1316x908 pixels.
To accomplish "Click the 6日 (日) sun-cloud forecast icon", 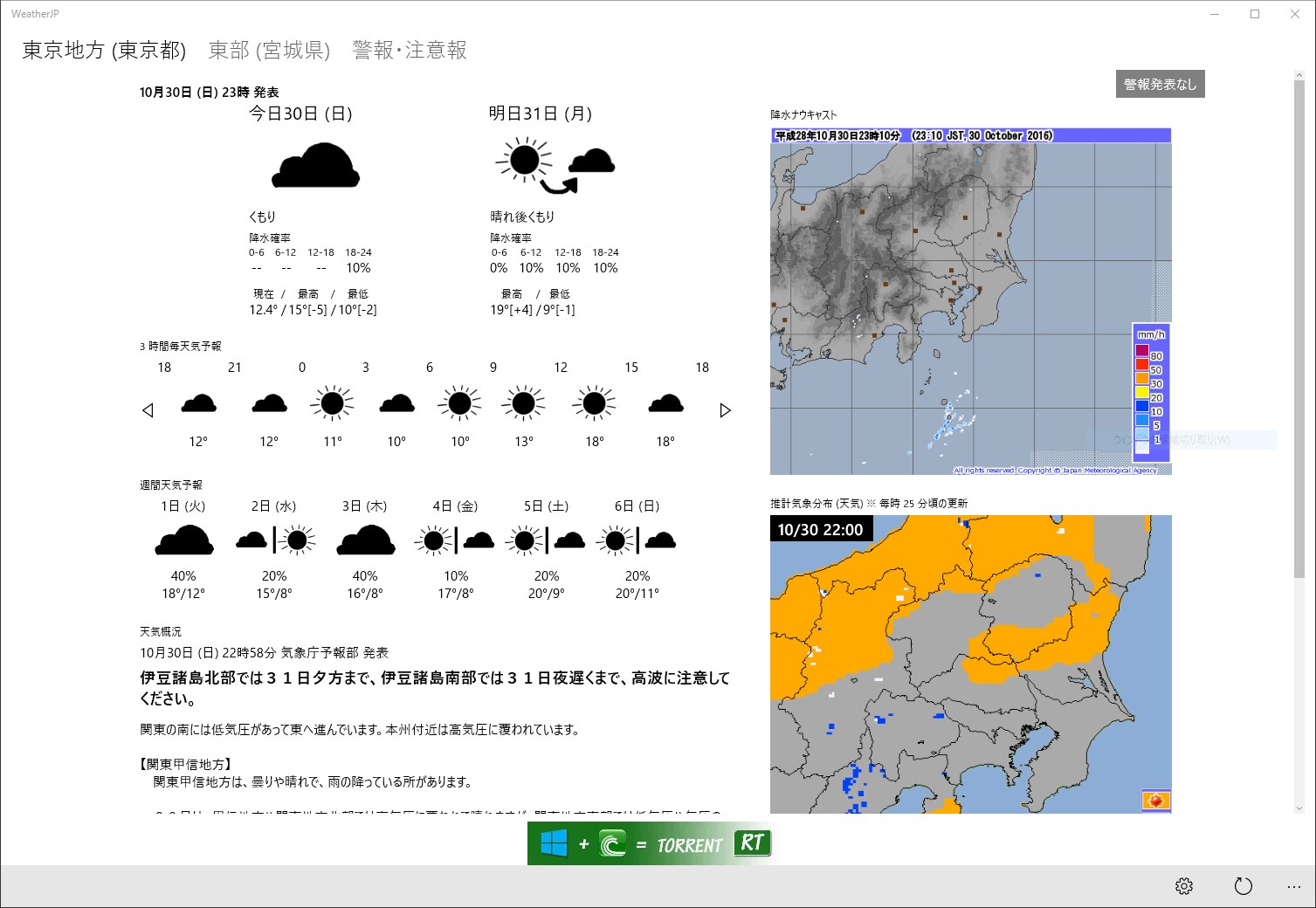I will [x=637, y=540].
